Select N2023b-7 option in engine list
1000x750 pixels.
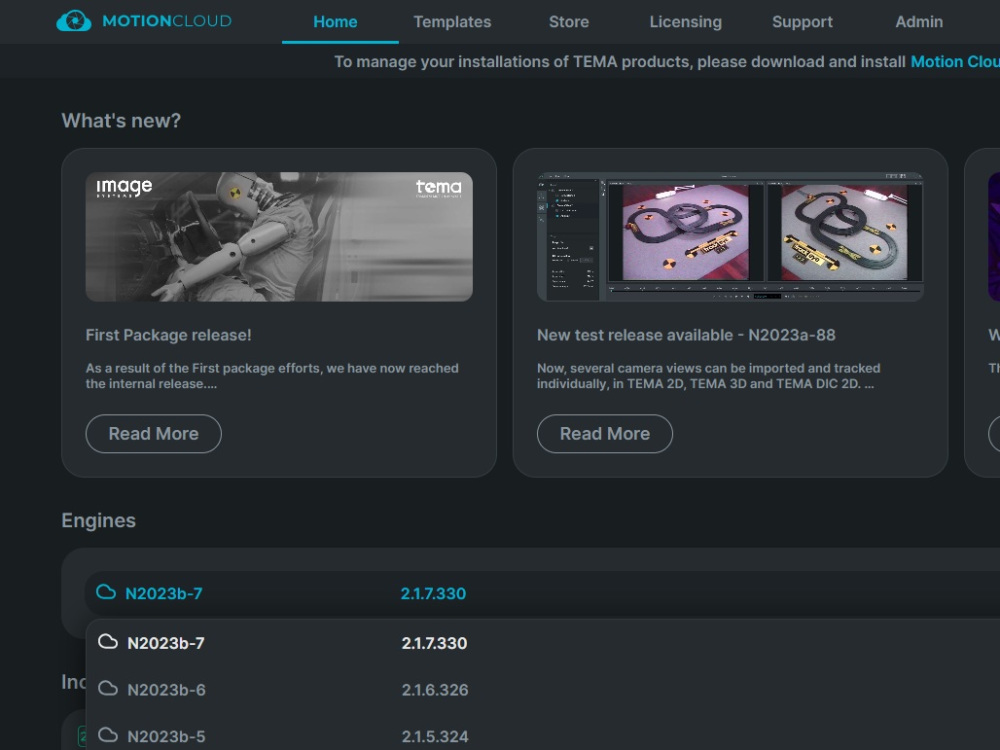(542, 643)
